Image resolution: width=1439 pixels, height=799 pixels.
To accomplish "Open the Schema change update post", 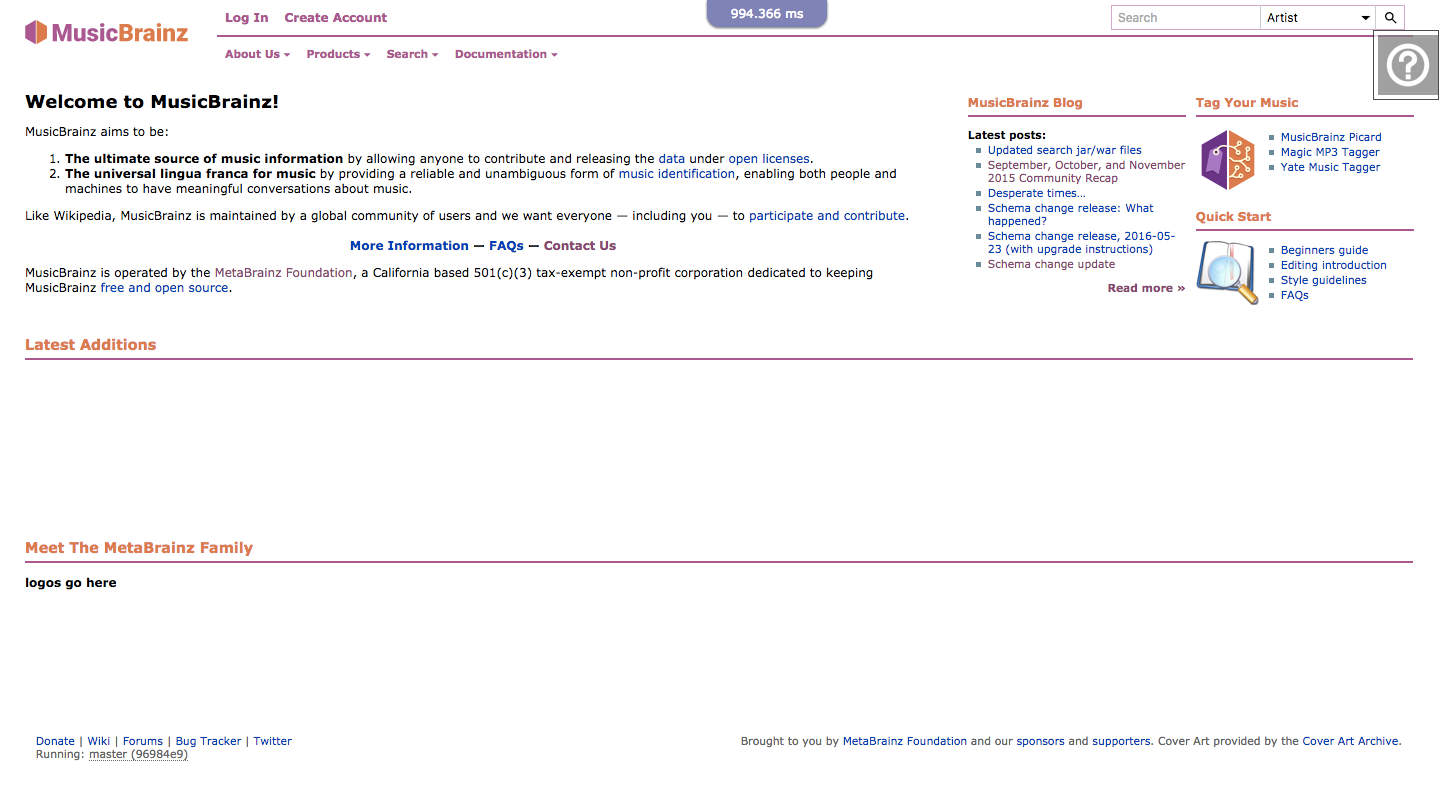I will (x=1051, y=264).
